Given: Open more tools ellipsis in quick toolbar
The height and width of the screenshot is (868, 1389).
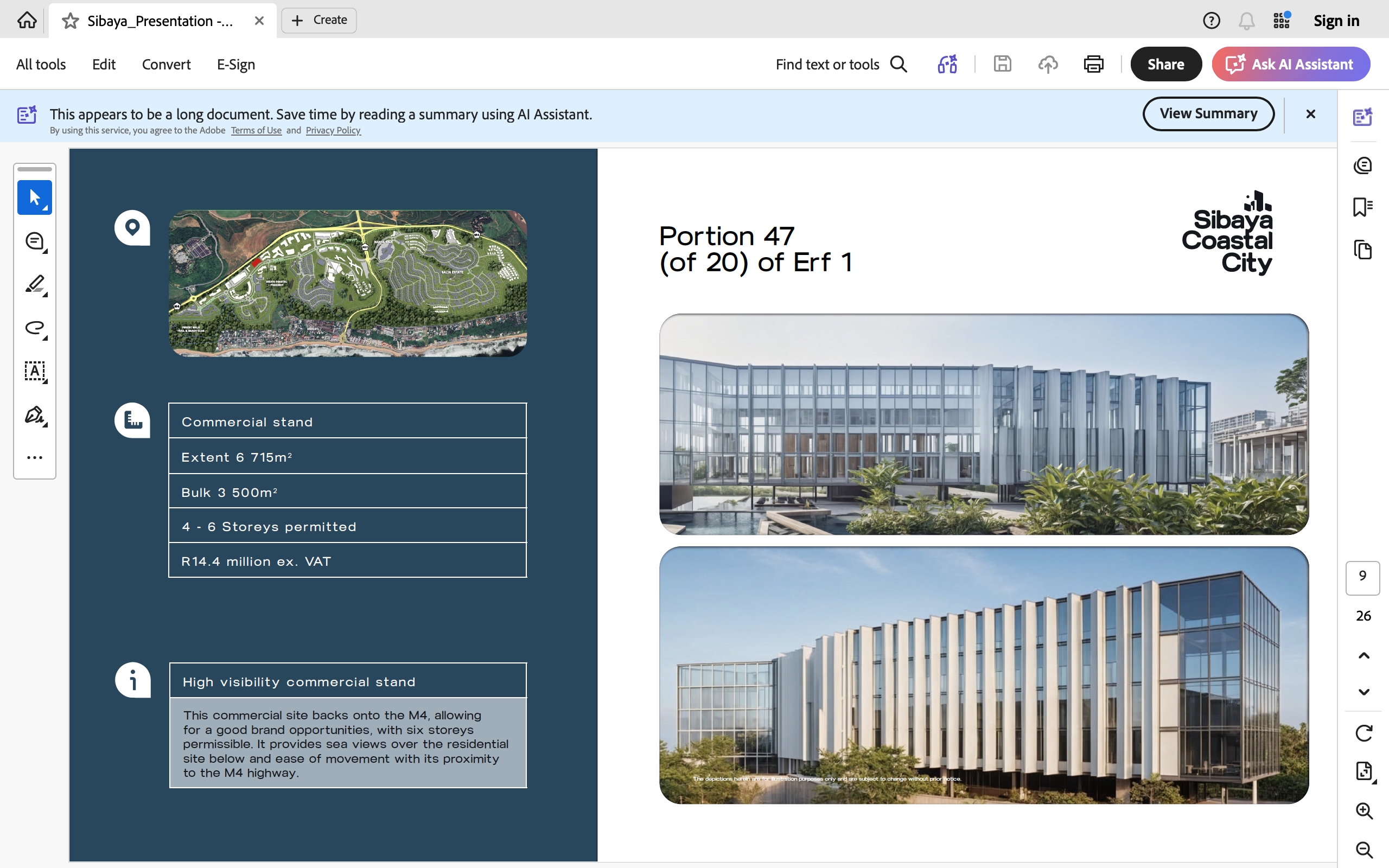Looking at the screenshot, I should click(34, 457).
